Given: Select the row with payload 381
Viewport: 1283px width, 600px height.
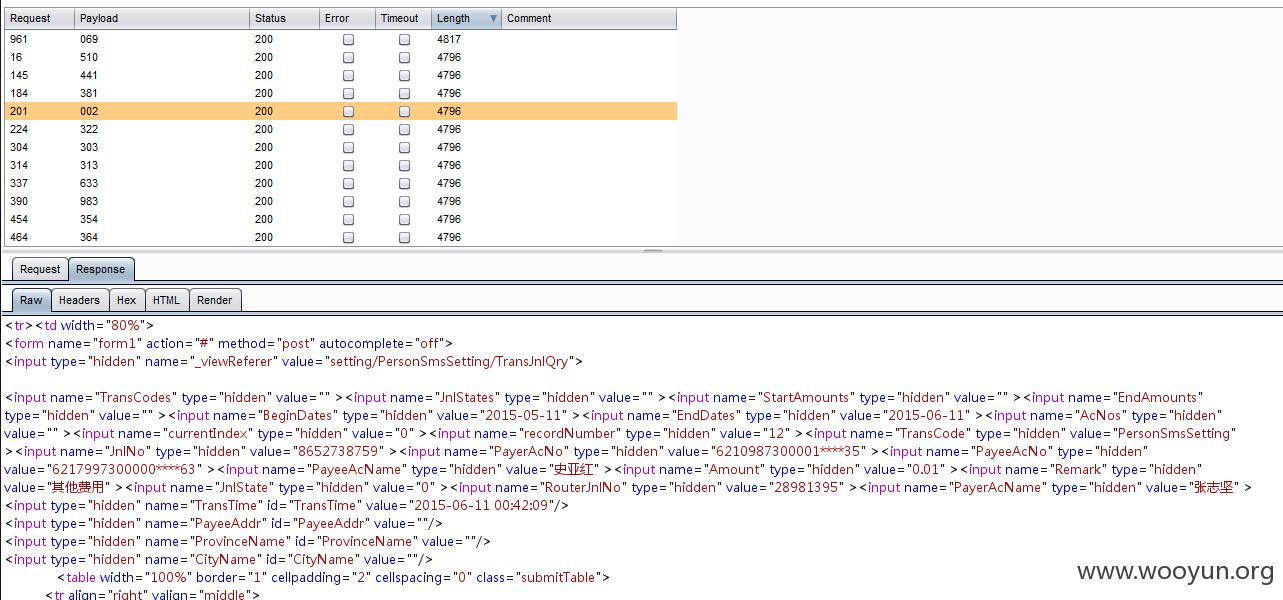Looking at the screenshot, I should click(x=340, y=93).
